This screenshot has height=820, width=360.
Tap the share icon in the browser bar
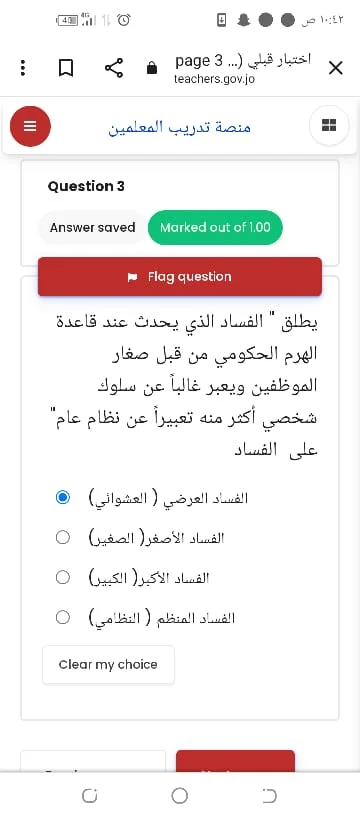point(114,69)
